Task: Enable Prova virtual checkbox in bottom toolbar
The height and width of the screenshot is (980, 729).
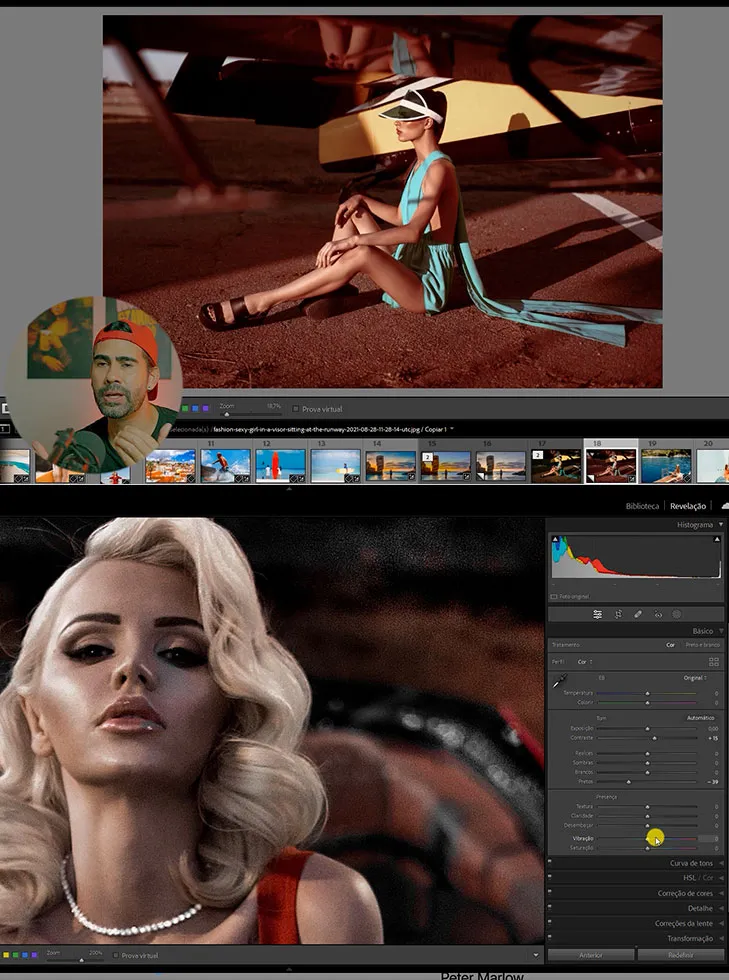Action: point(115,956)
